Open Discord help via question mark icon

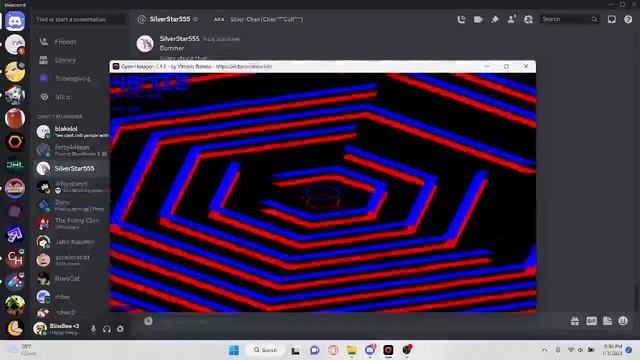tap(628, 19)
